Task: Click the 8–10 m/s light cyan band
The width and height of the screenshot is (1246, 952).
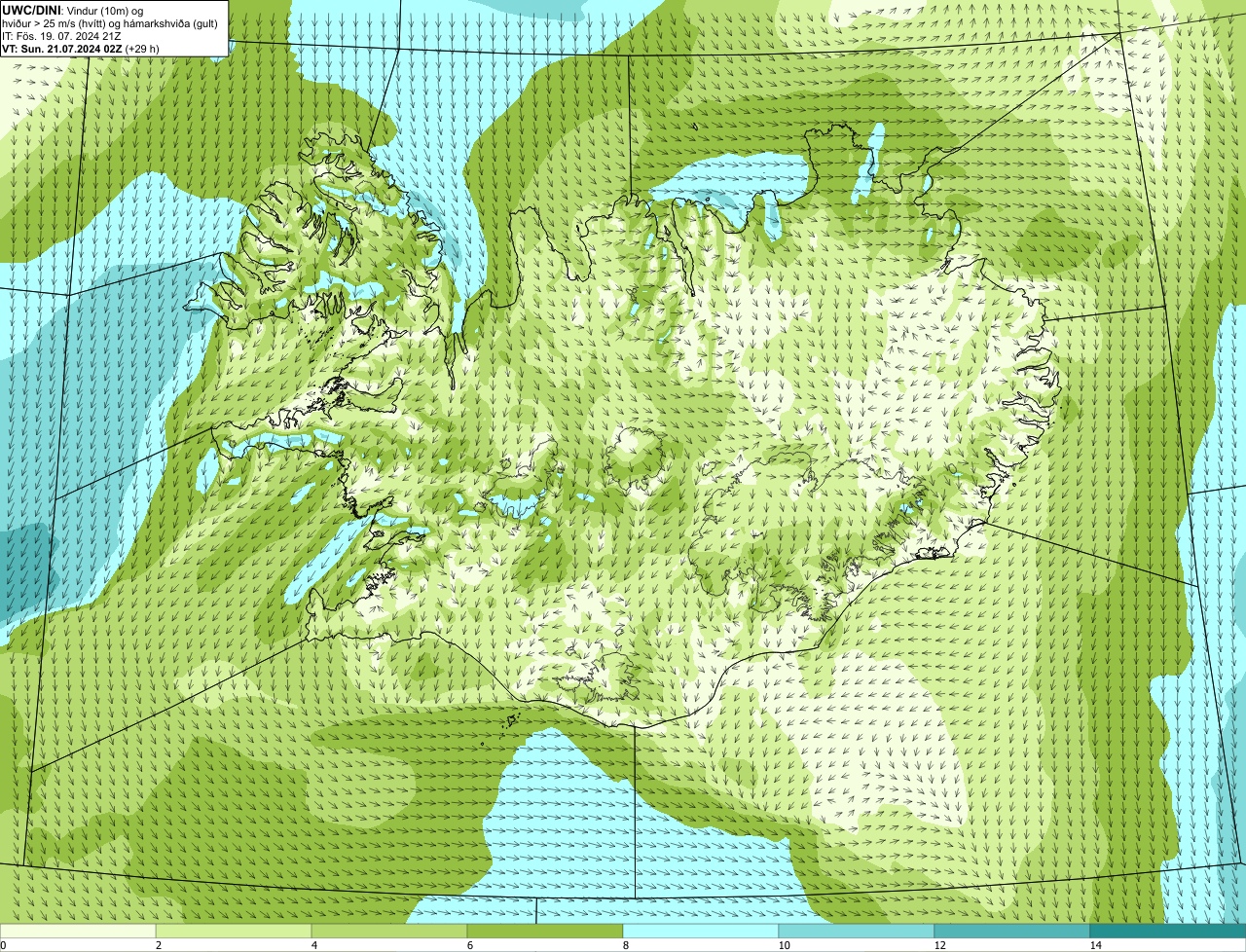Action: point(701,931)
